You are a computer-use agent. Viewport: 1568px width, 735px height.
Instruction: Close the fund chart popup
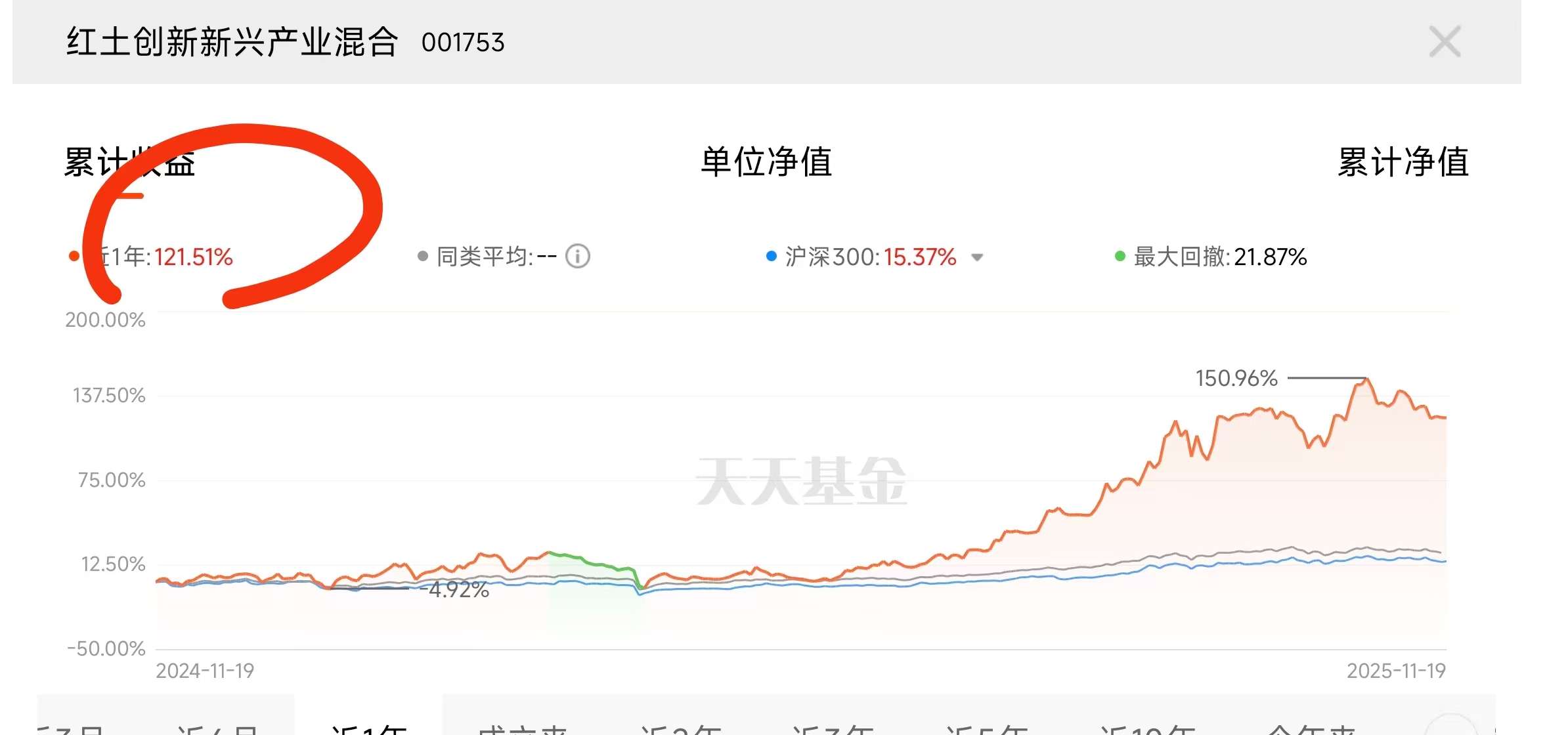[x=1445, y=42]
